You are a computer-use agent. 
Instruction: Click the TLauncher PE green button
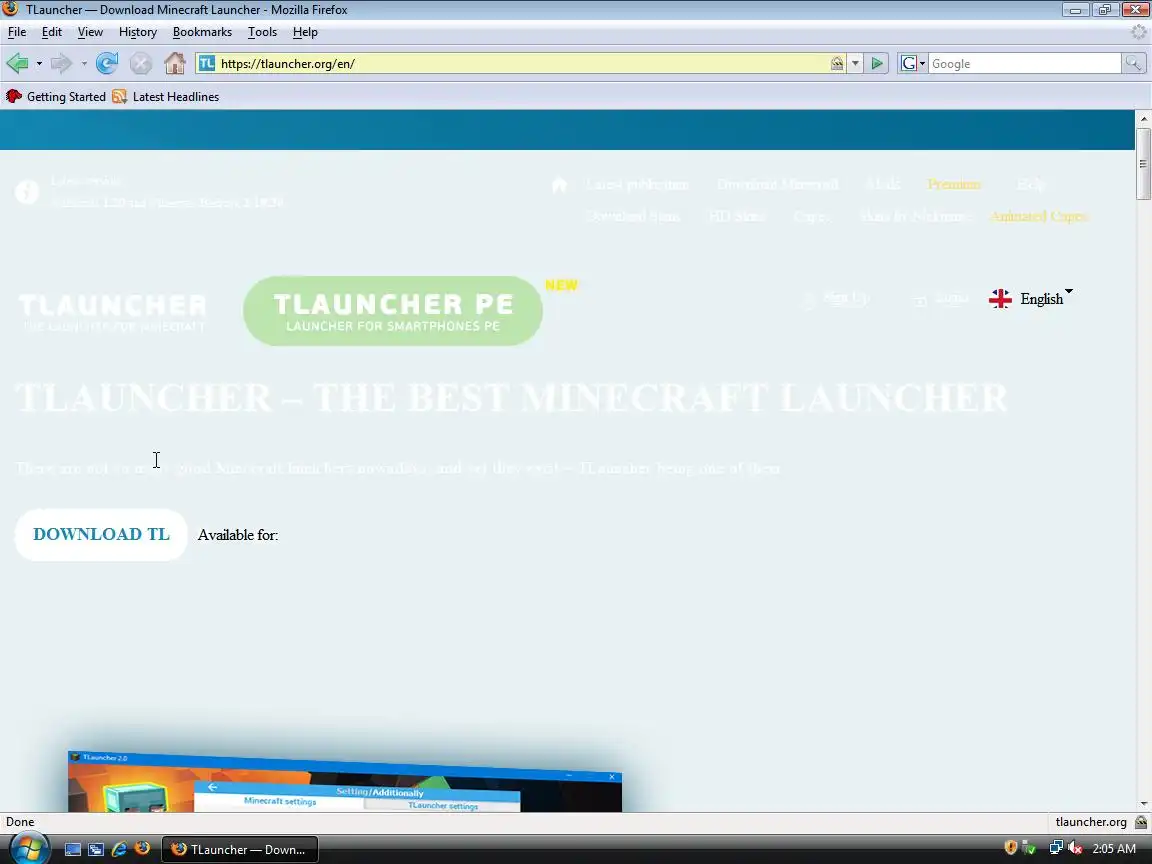(x=393, y=311)
